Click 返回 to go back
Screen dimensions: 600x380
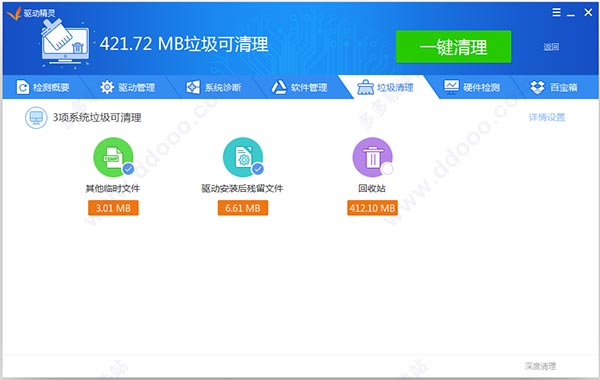551,47
